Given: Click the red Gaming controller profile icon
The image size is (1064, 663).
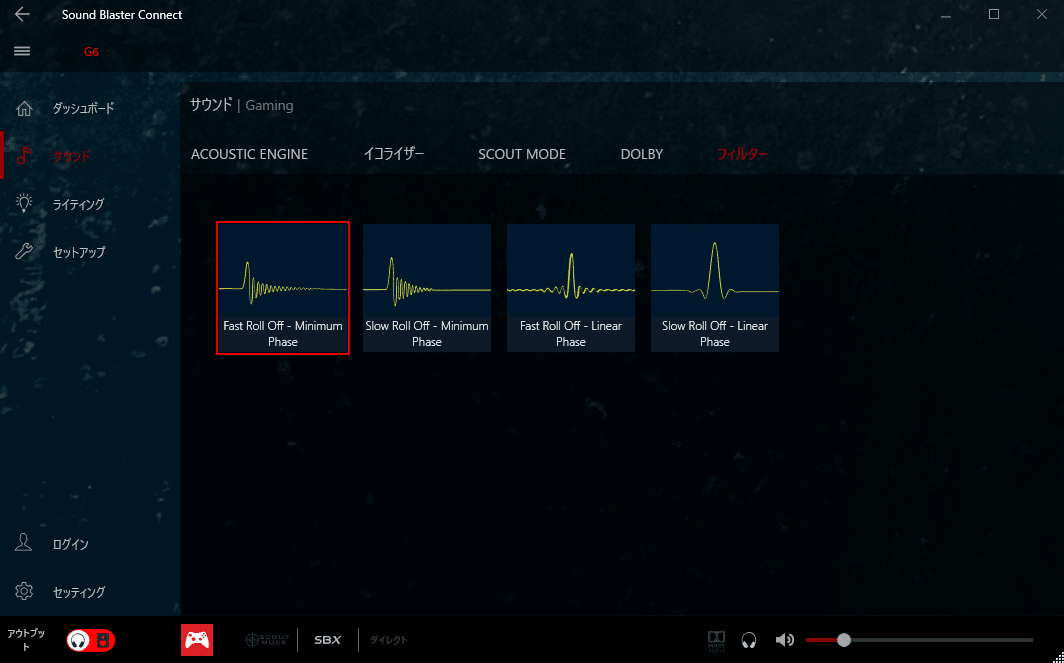Looking at the screenshot, I should (197, 640).
